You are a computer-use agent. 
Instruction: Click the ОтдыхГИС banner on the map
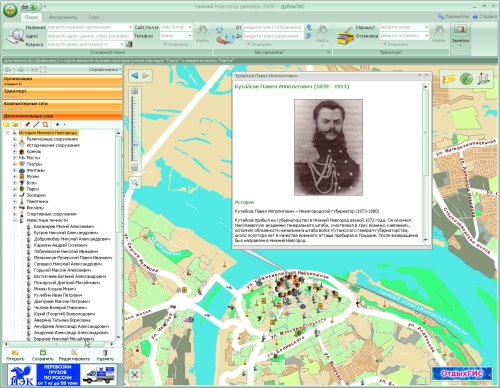pos(462,373)
